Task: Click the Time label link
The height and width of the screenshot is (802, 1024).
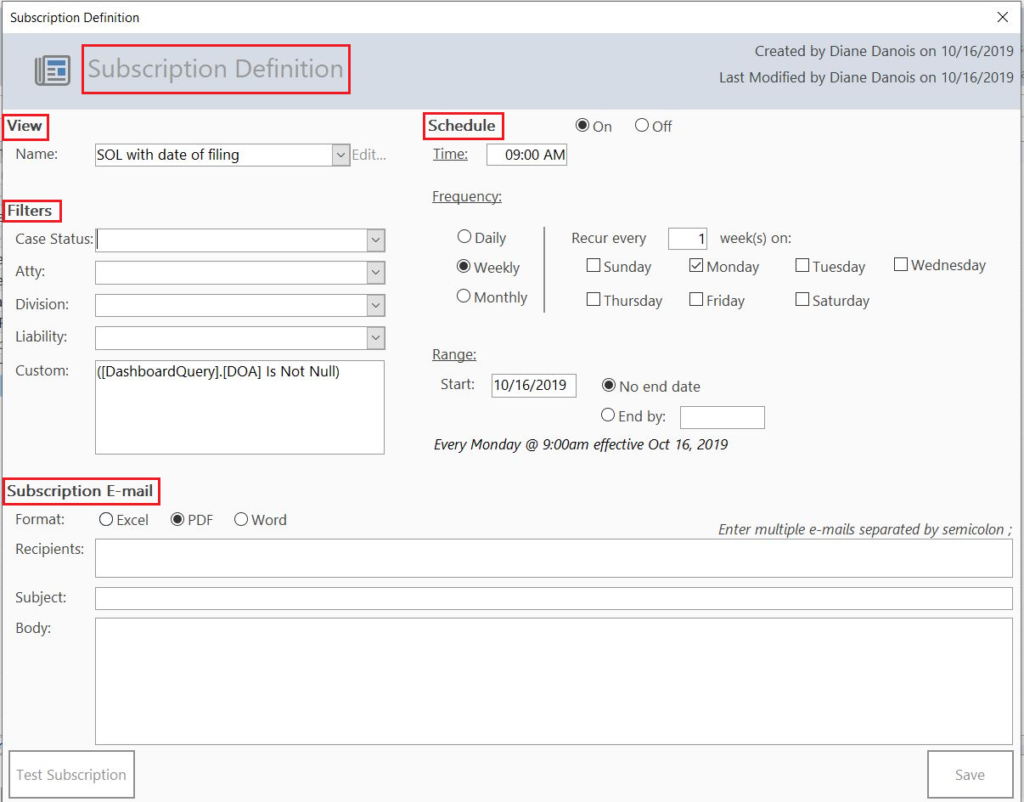Action: point(450,154)
